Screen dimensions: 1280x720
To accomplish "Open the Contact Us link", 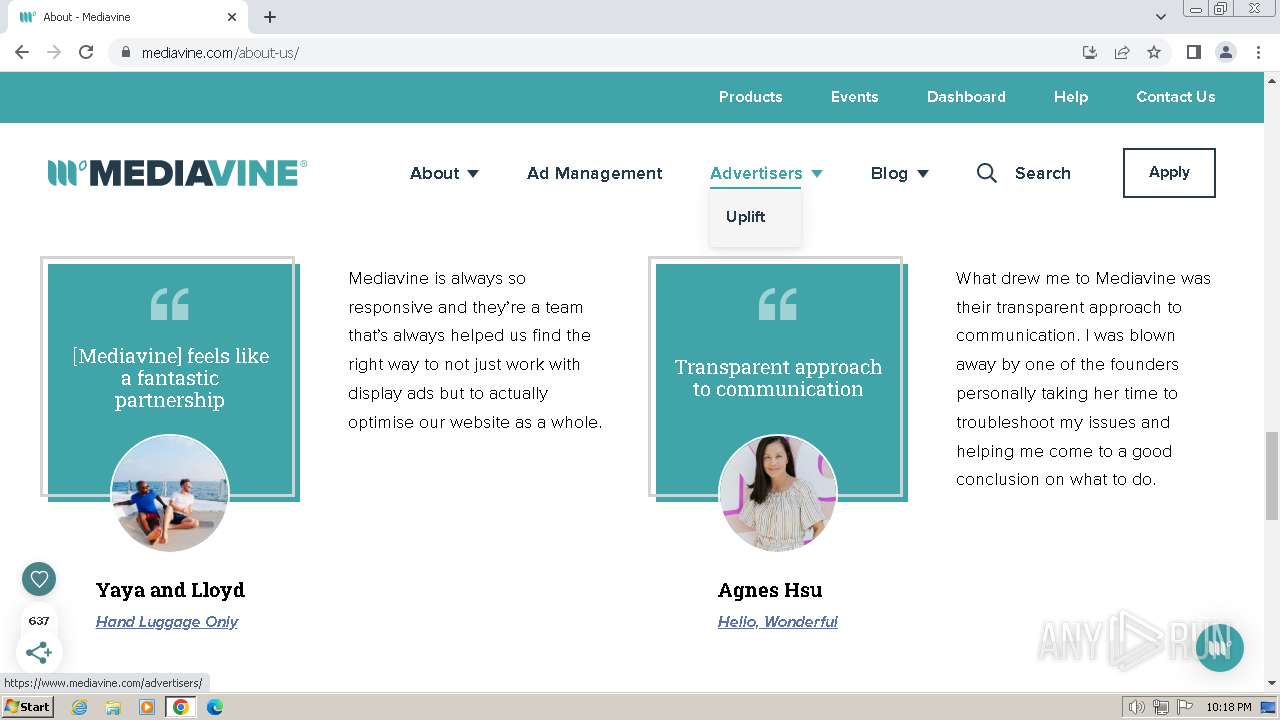I will coord(1176,97).
